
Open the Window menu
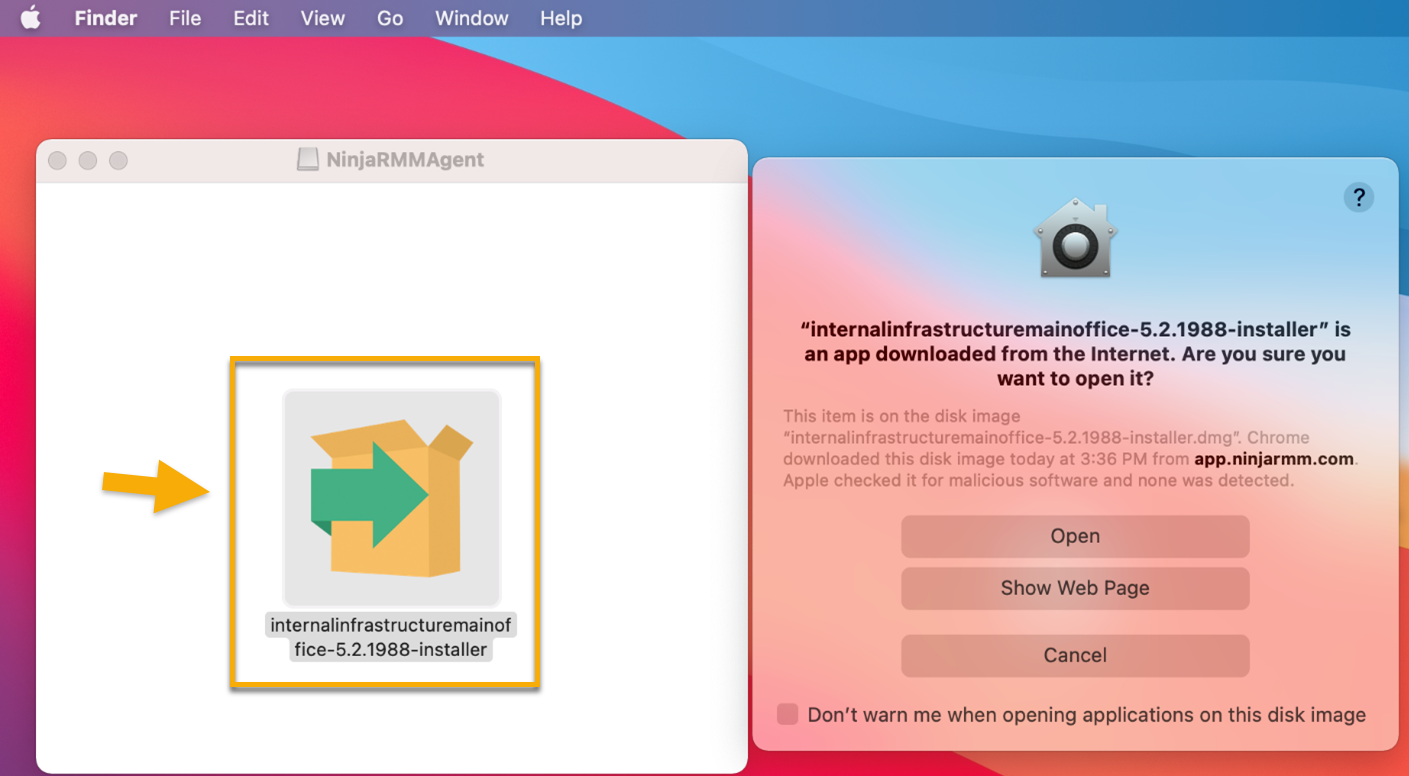(471, 17)
